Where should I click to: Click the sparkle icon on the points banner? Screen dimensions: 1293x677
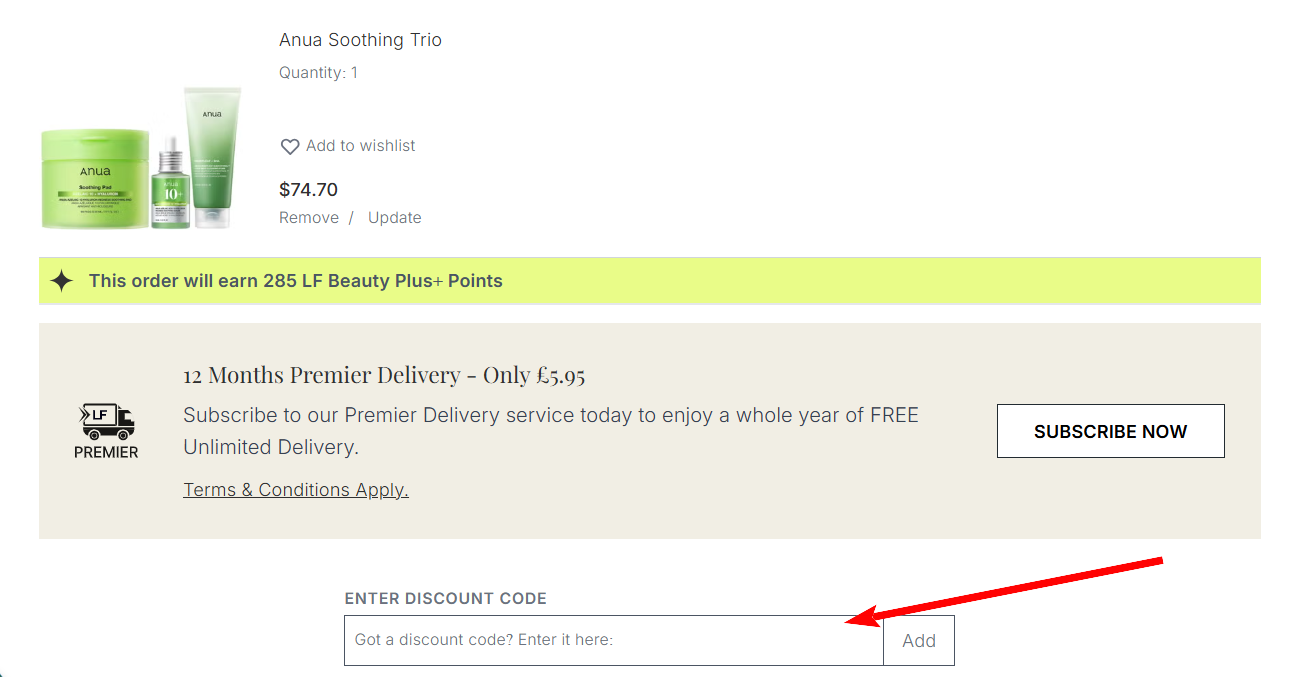point(64,281)
